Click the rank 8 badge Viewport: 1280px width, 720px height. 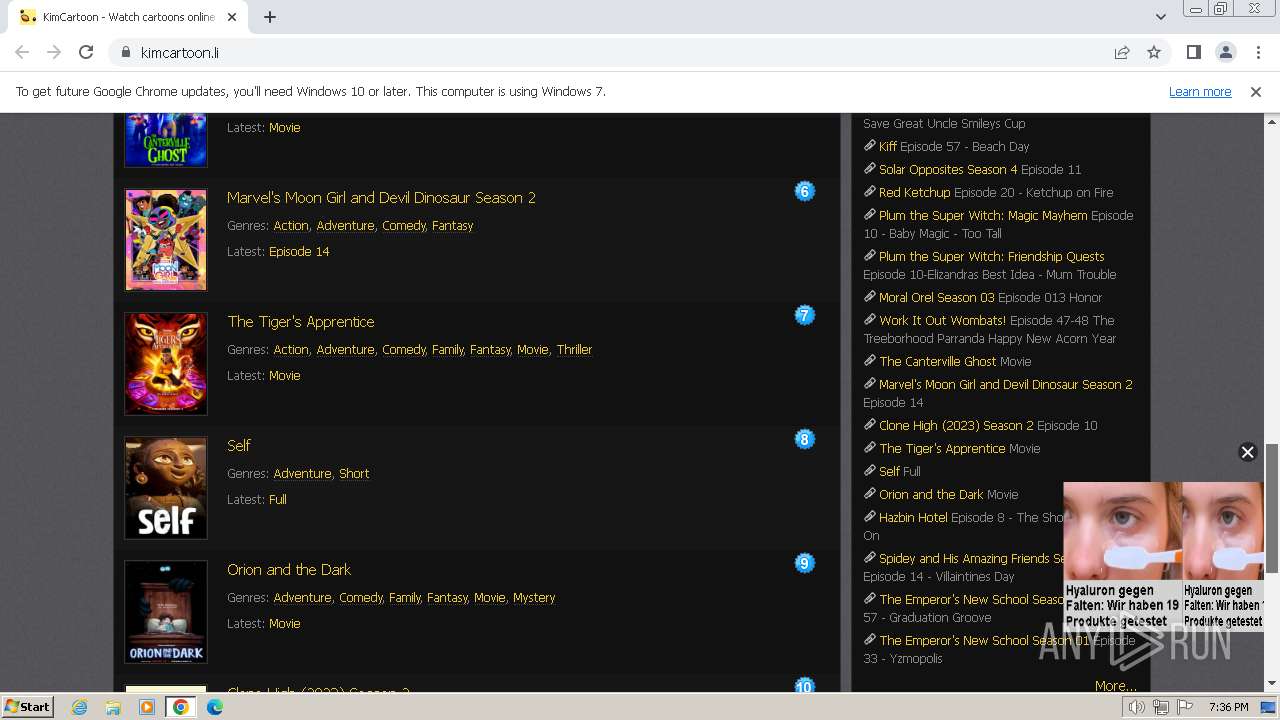tap(804, 439)
